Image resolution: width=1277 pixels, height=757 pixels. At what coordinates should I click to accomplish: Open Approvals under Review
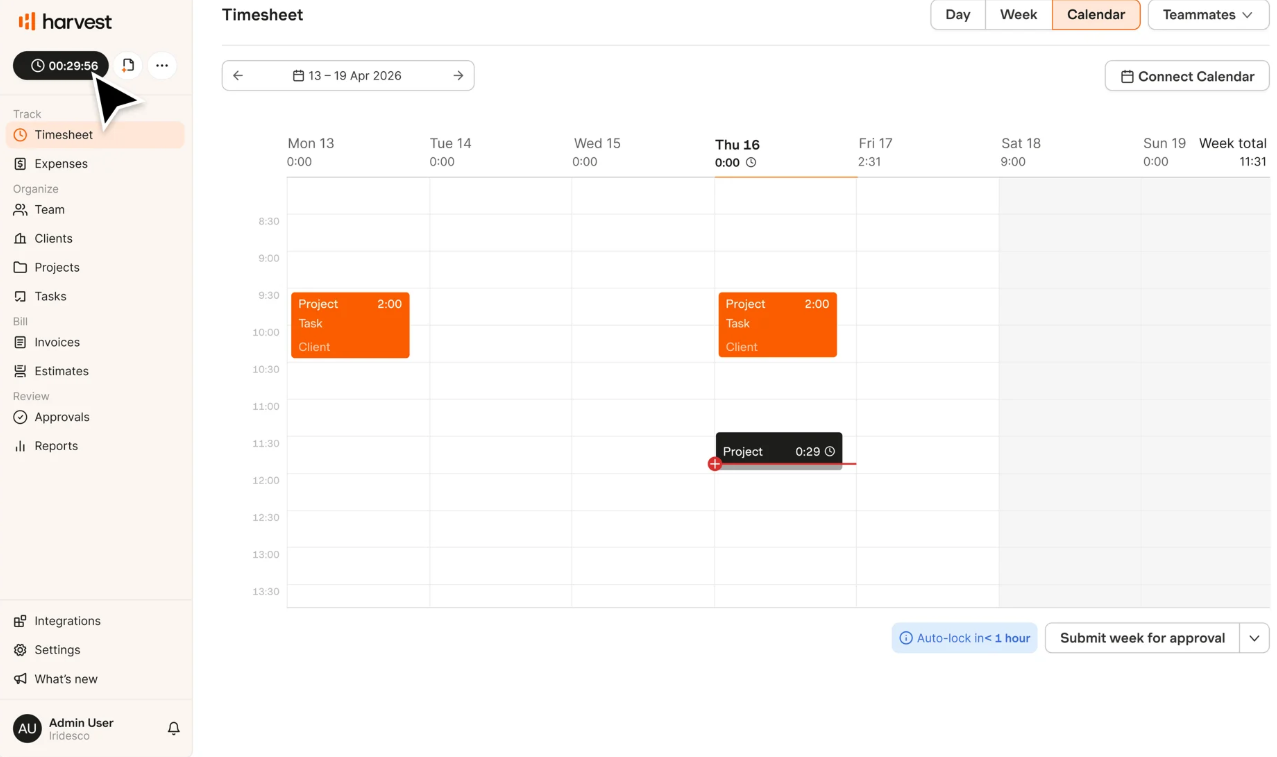point(95,418)
